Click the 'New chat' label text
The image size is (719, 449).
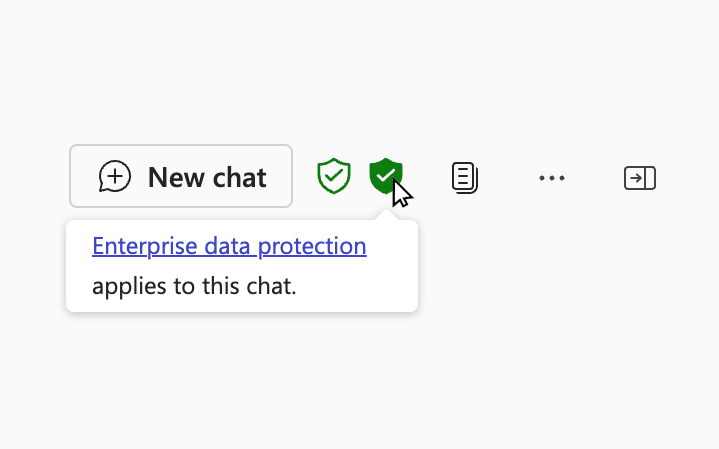(207, 177)
